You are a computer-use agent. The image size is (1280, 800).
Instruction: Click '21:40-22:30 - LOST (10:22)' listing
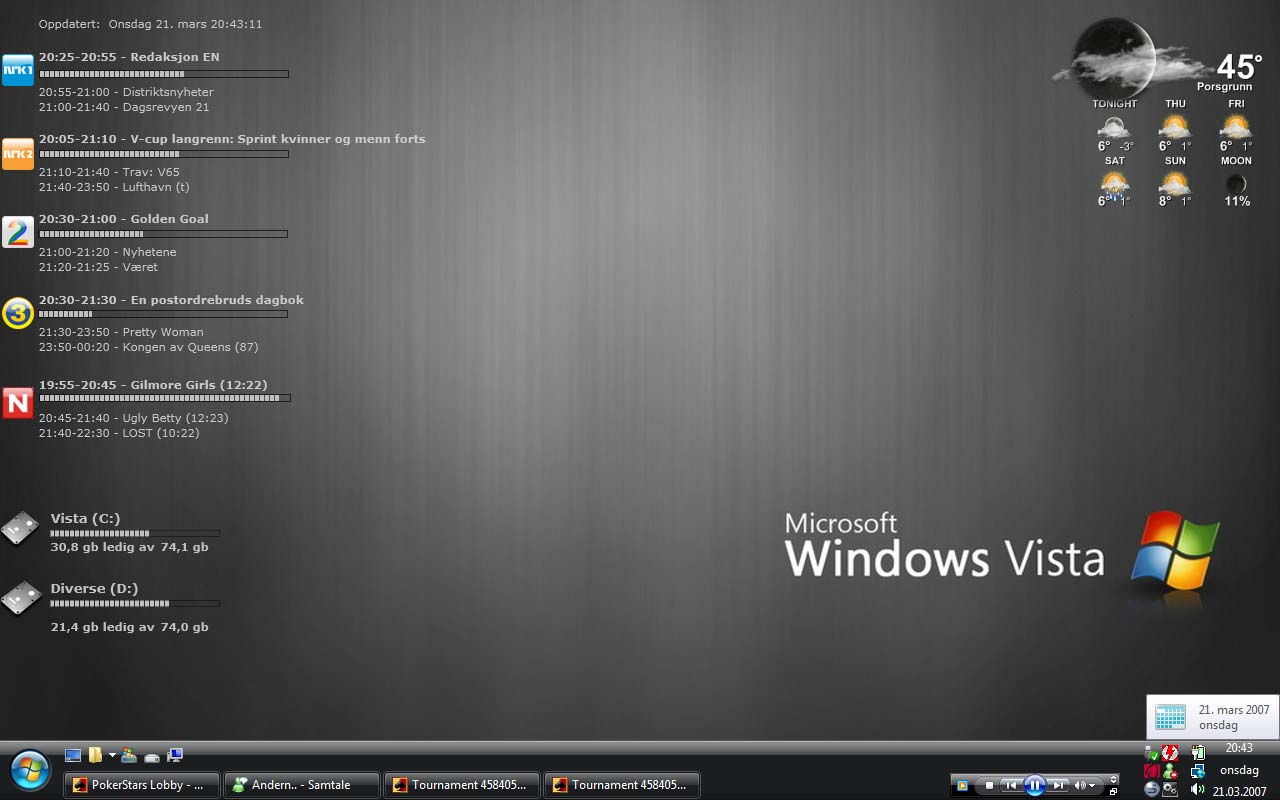coord(119,433)
